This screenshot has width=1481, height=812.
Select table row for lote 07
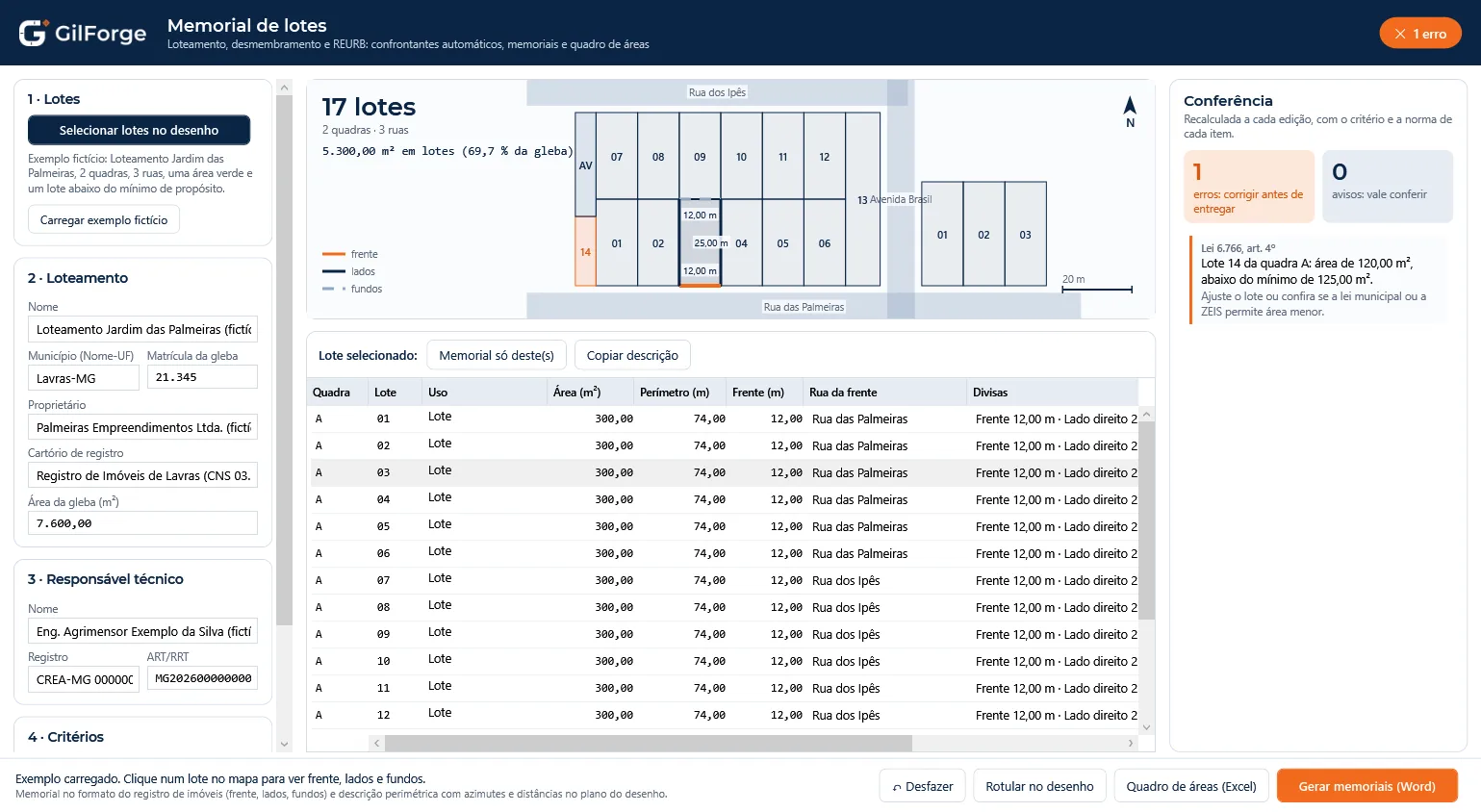click(x=723, y=580)
